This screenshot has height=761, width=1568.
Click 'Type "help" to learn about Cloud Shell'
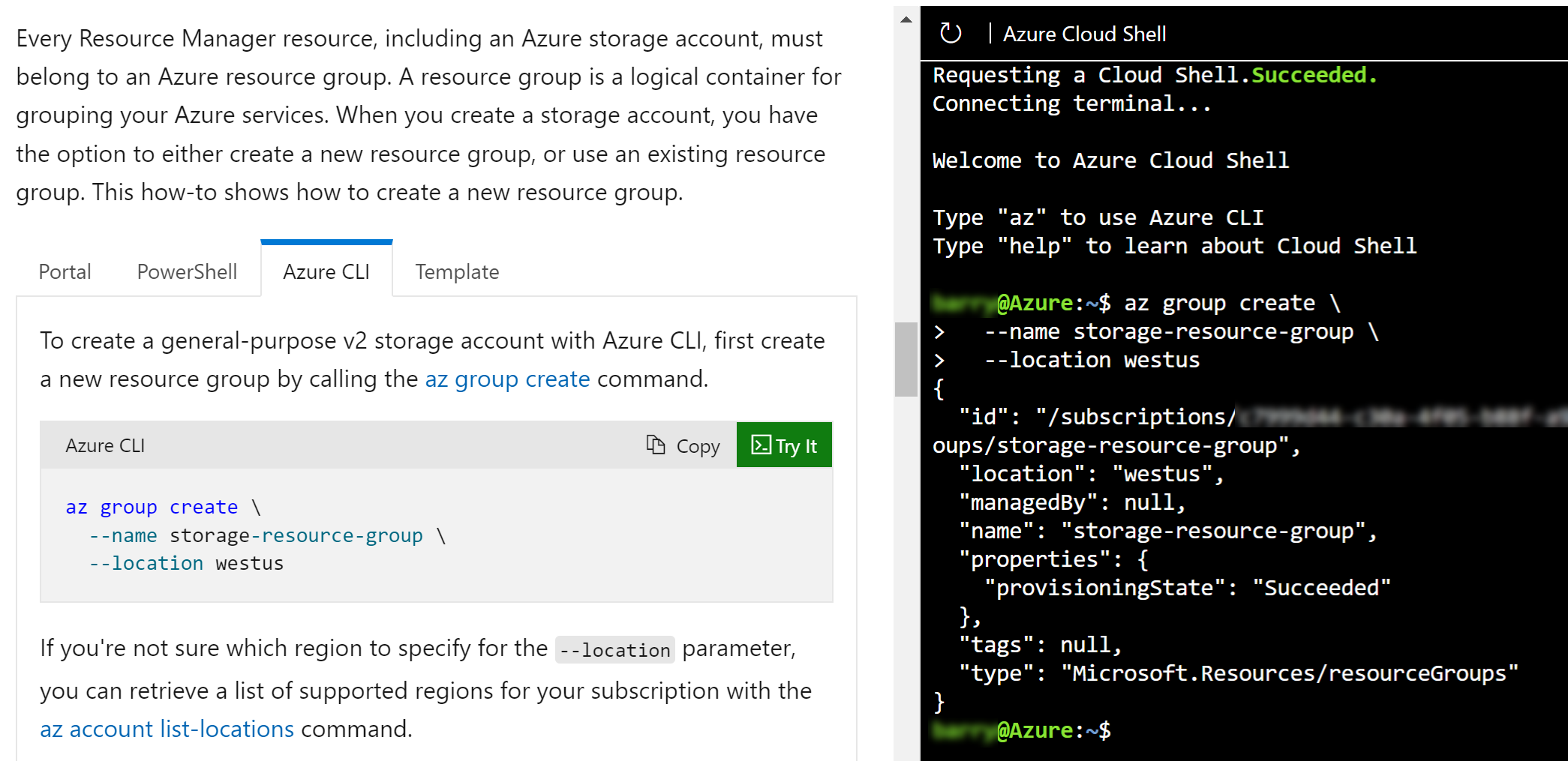point(1174,246)
